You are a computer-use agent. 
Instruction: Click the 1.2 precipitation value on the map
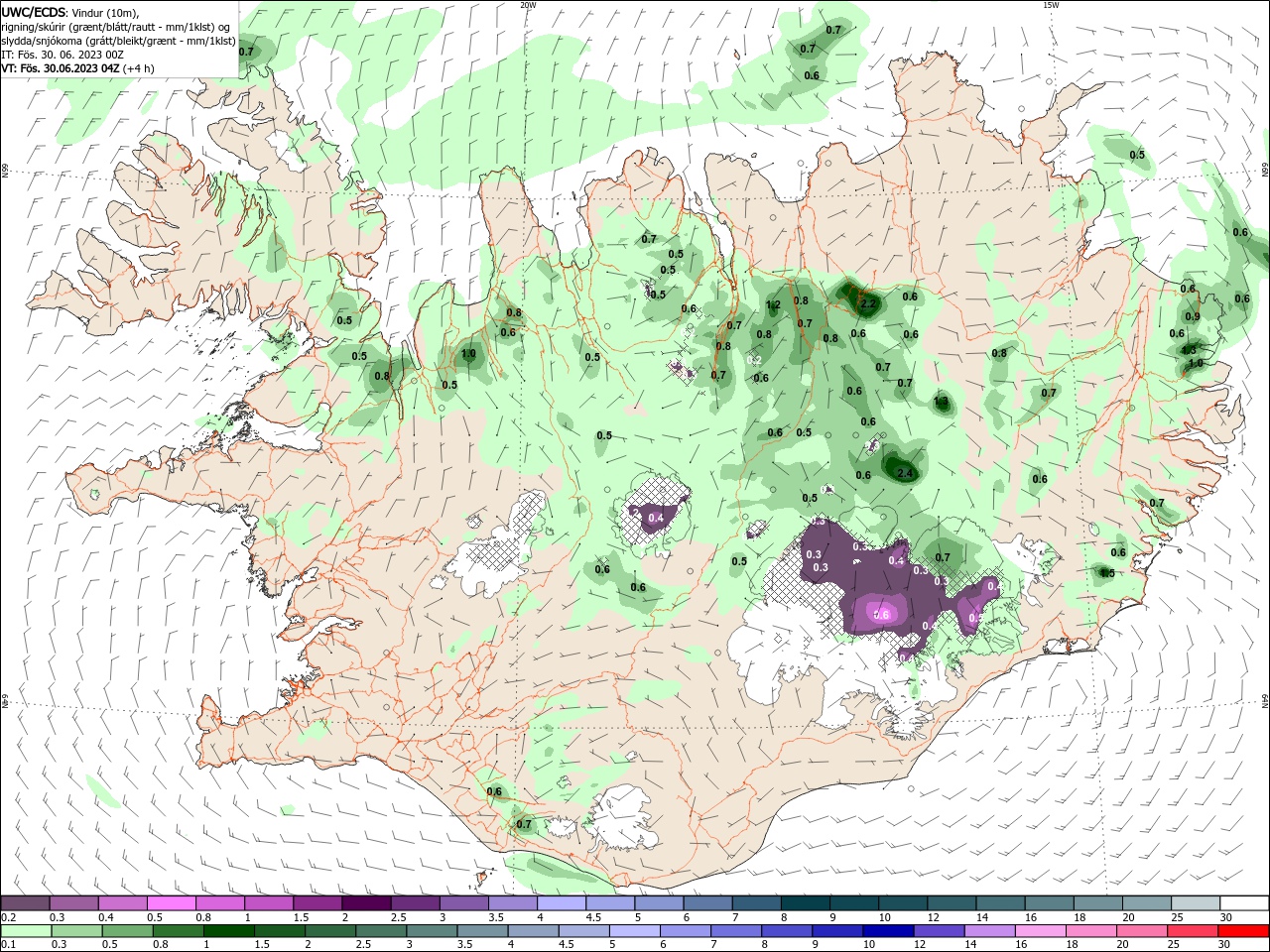774,305
